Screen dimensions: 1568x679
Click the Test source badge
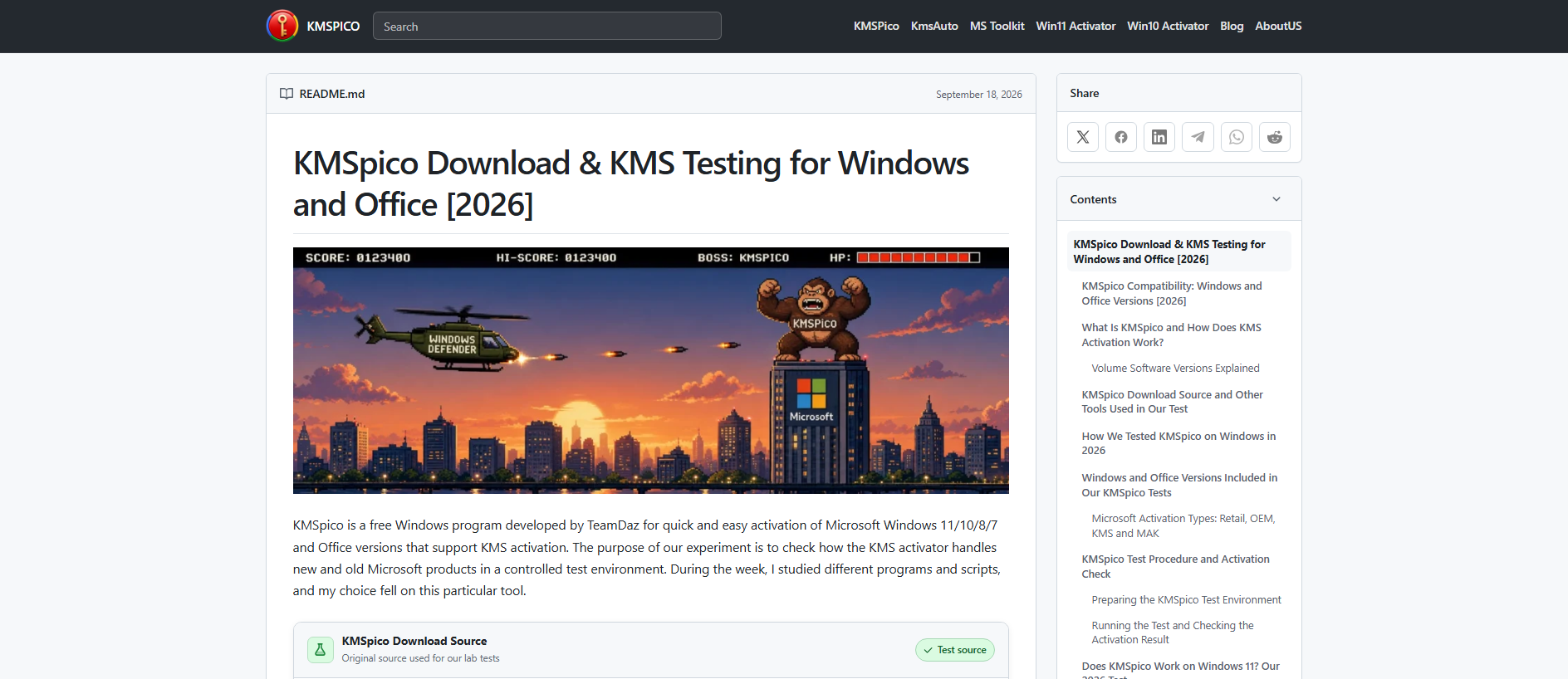[955, 650]
